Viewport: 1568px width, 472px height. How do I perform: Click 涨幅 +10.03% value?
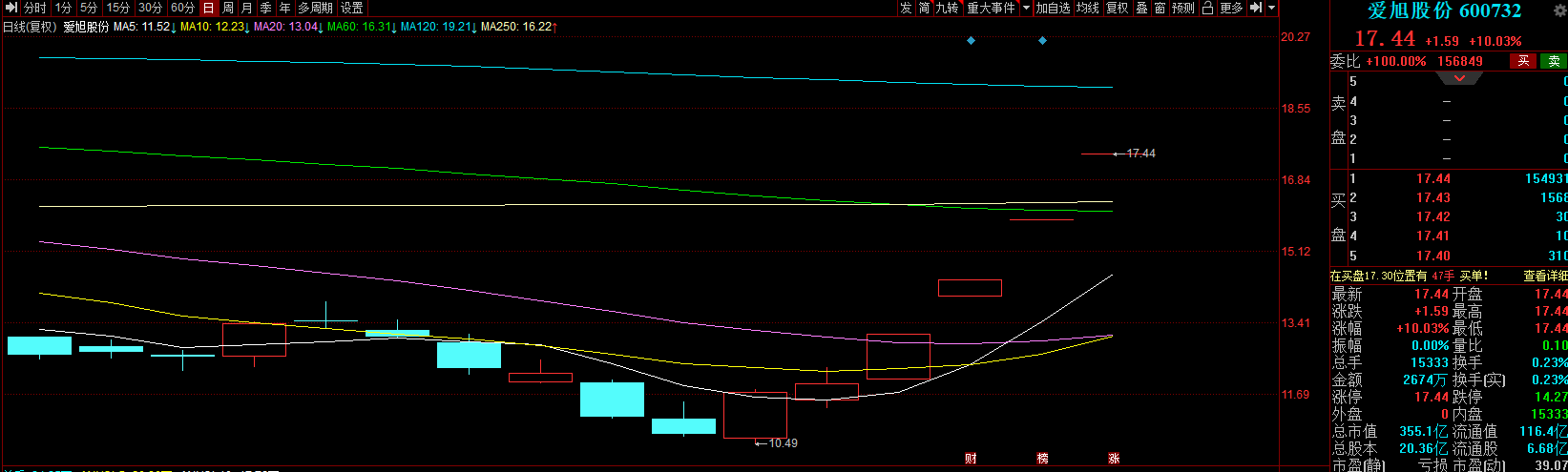pos(1422,329)
